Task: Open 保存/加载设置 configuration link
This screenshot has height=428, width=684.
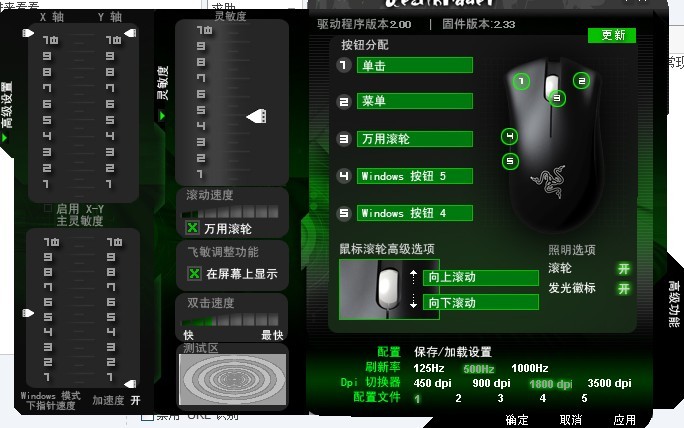Action: tap(452, 352)
